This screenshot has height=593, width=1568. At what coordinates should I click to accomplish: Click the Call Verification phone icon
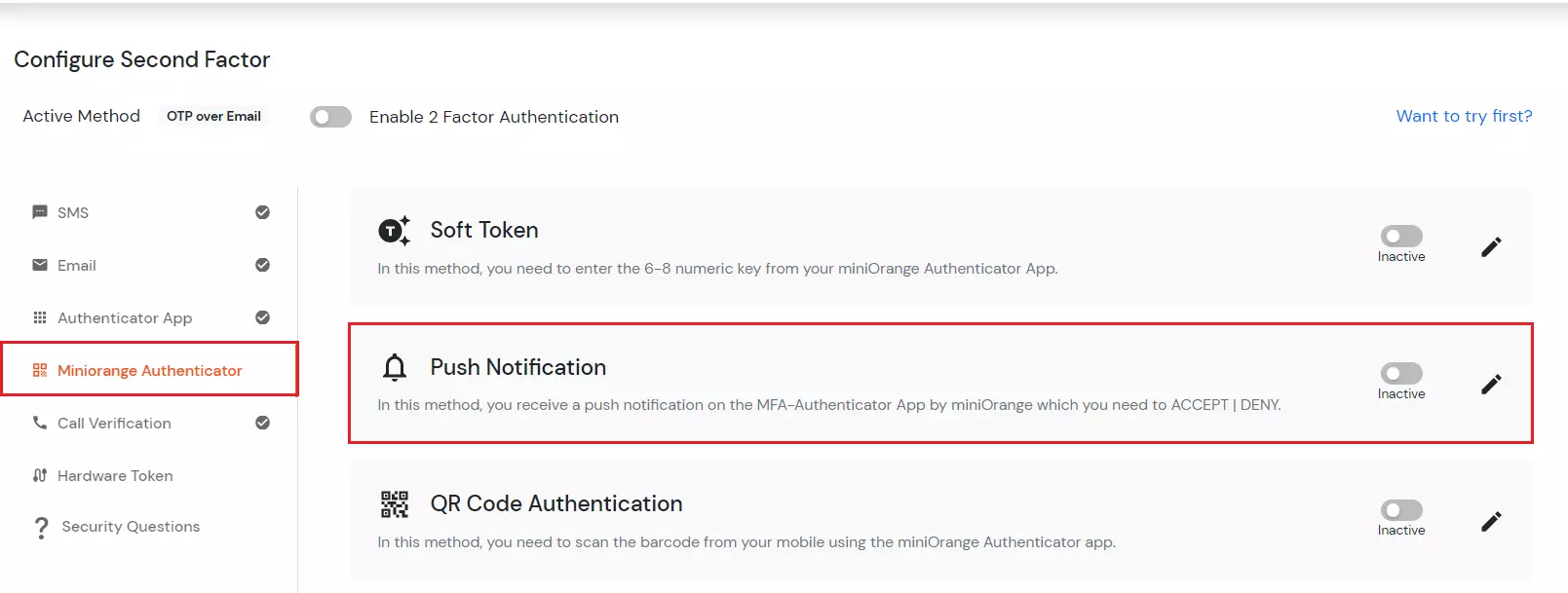point(39,423)
